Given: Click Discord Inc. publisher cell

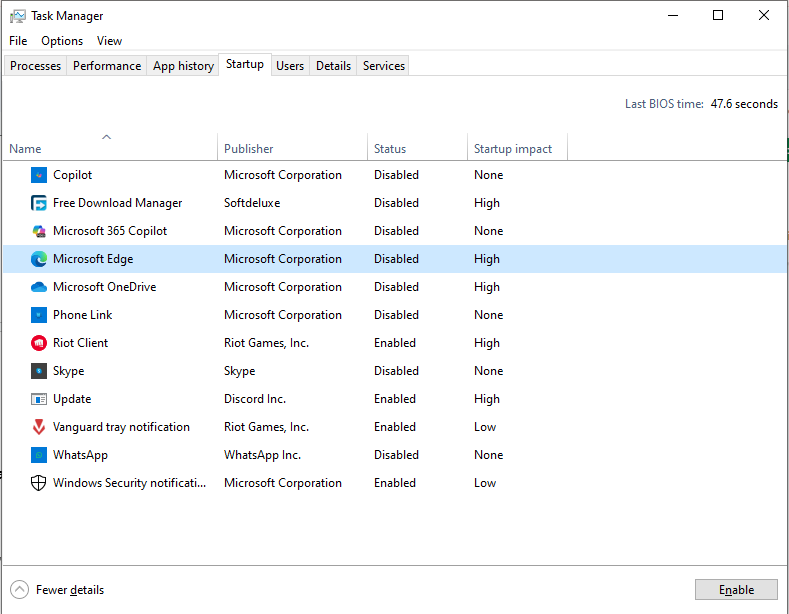Looking at the screenshot, I should [x=255, y=399].
